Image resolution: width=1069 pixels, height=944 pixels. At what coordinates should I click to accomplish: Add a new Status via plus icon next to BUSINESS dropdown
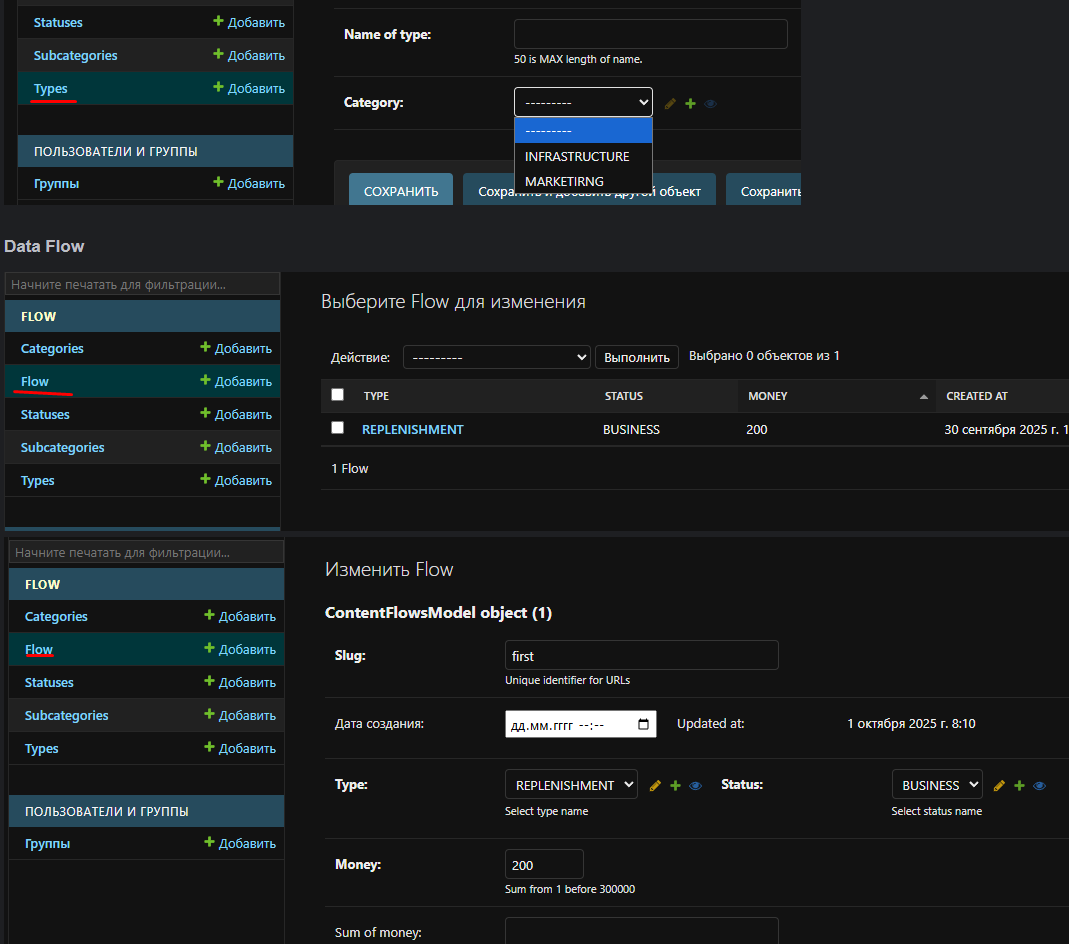click(1019, 786)
